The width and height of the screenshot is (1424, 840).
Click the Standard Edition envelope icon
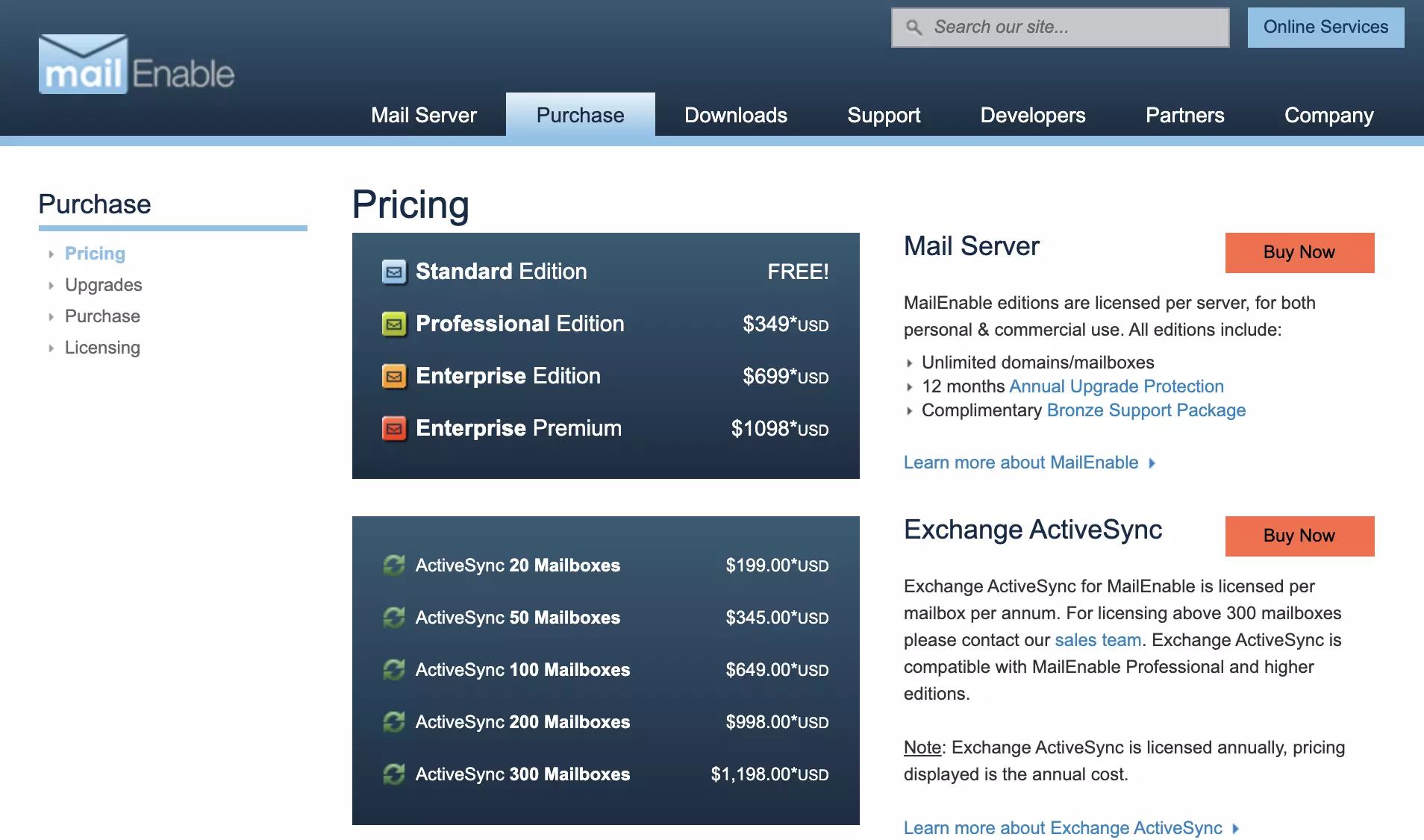coord(396,272)
